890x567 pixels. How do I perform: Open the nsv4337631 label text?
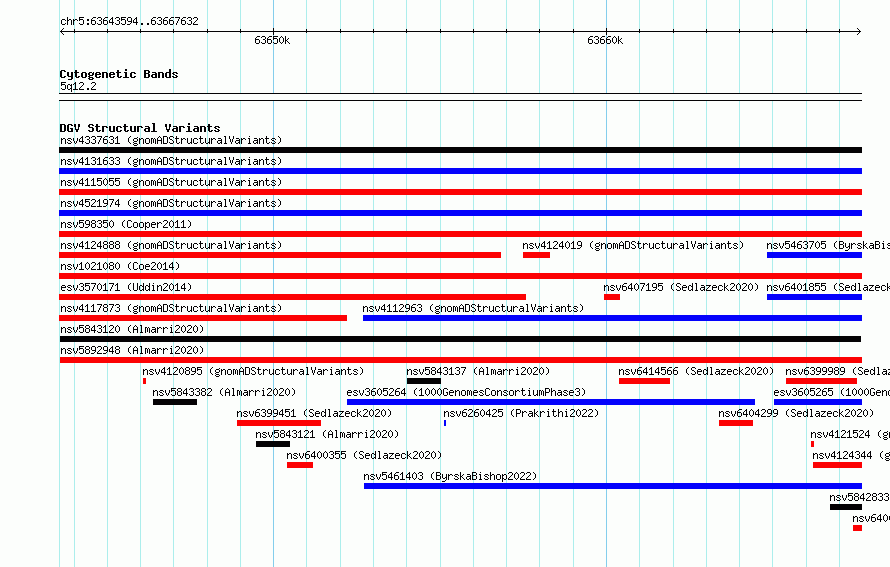click(x=171, y=140)
